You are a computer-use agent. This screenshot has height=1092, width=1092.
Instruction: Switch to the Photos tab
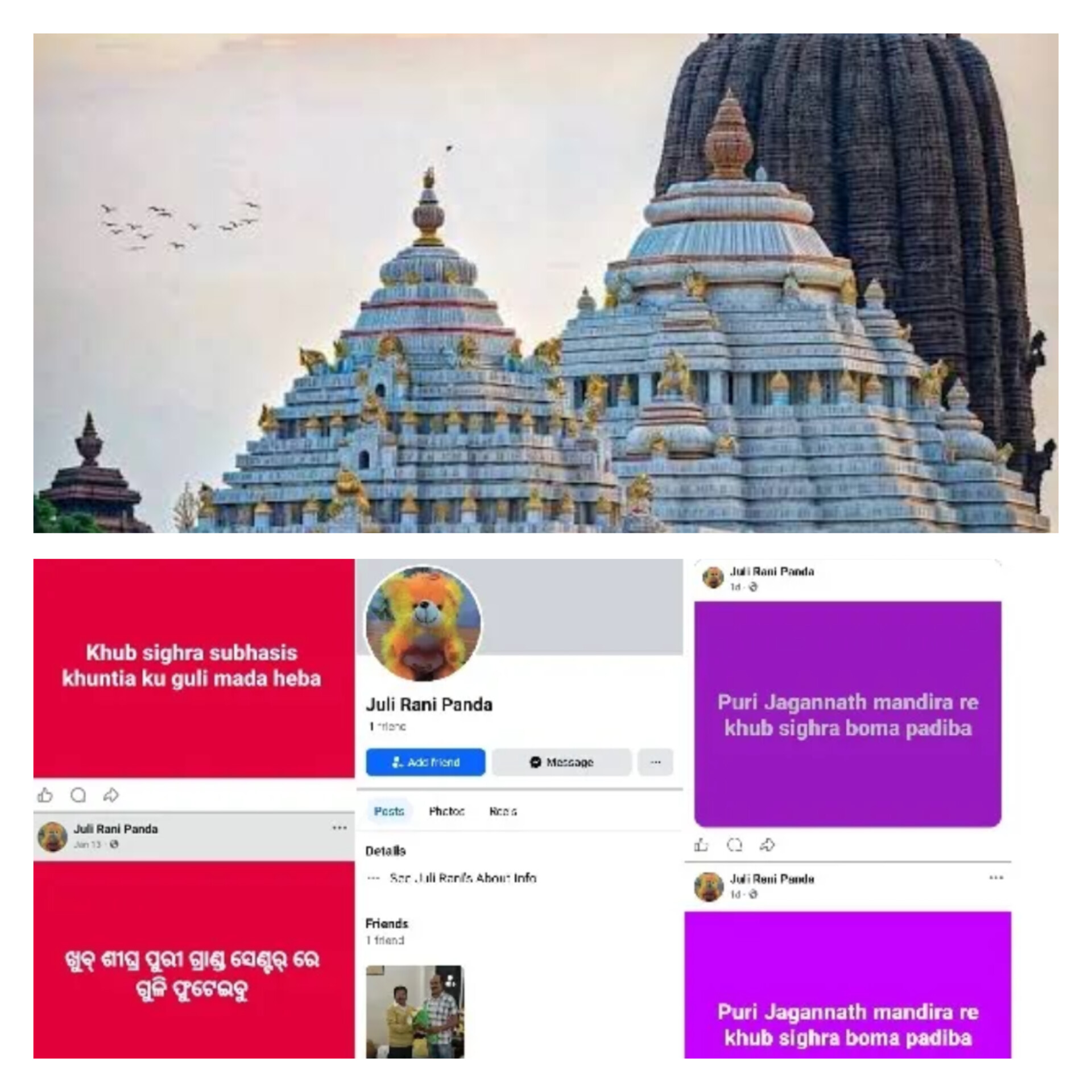pyautogui.click(x=446, y=811)
